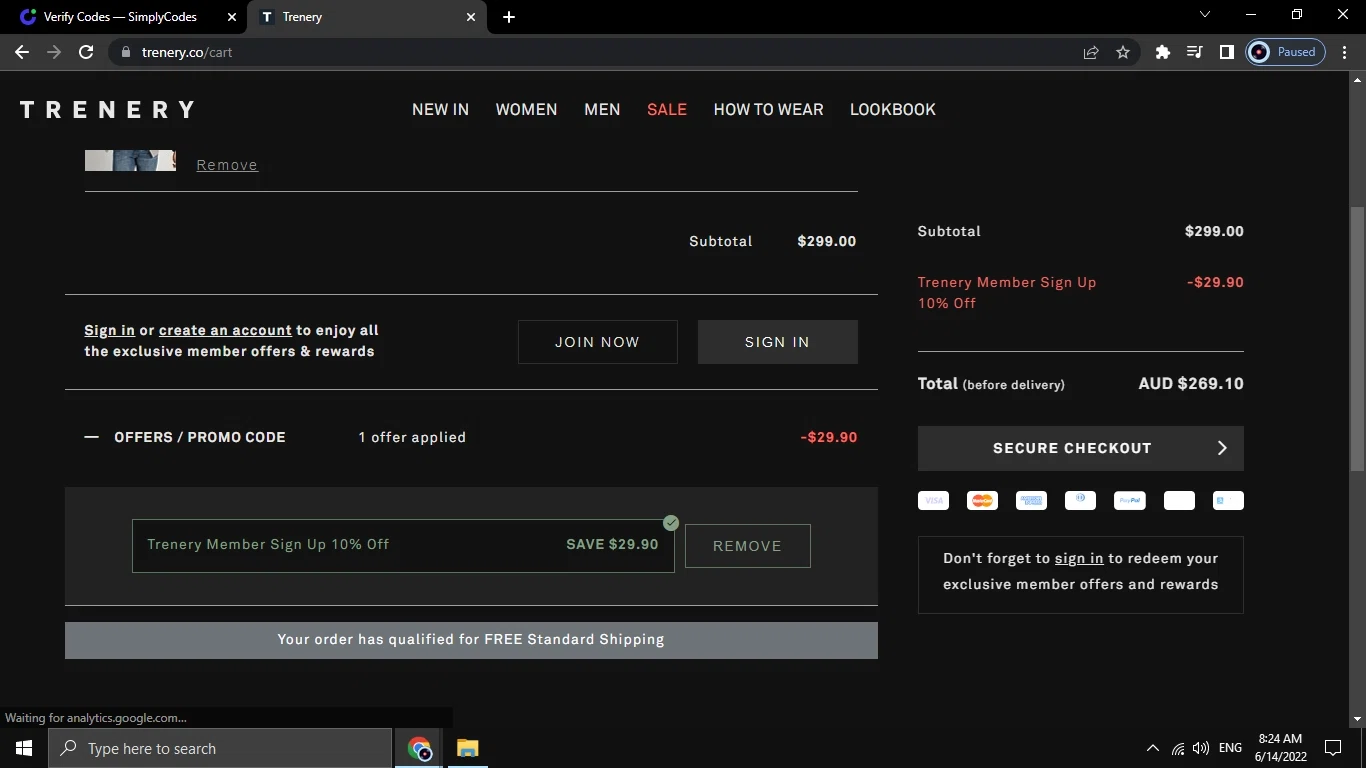This screenshot has width=1366, height=768.
Task: Click the JOIN NOW button
Action: [x=597, y=342]
